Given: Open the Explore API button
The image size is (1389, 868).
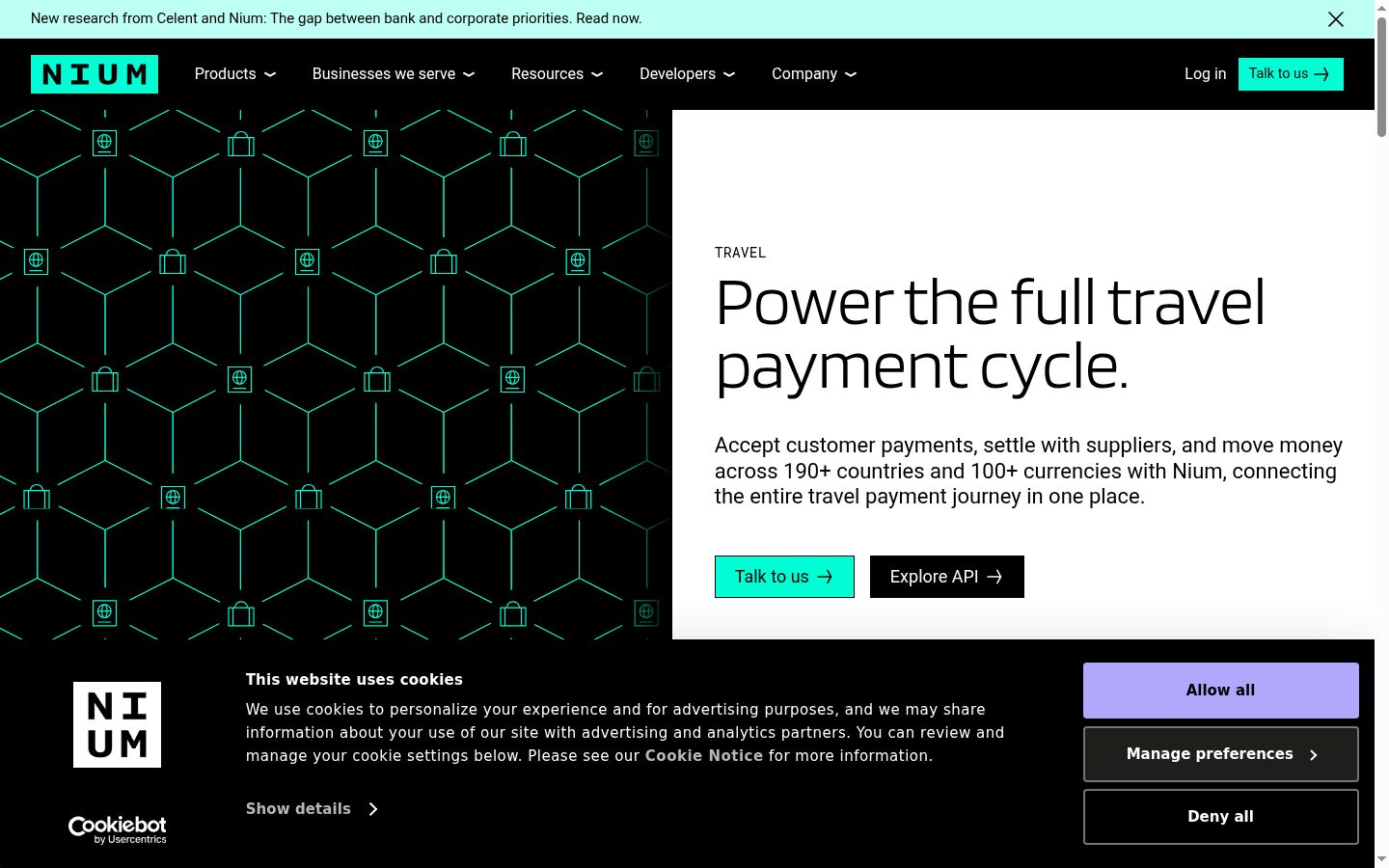Looking at the screenshot, I should click(947, 577).
